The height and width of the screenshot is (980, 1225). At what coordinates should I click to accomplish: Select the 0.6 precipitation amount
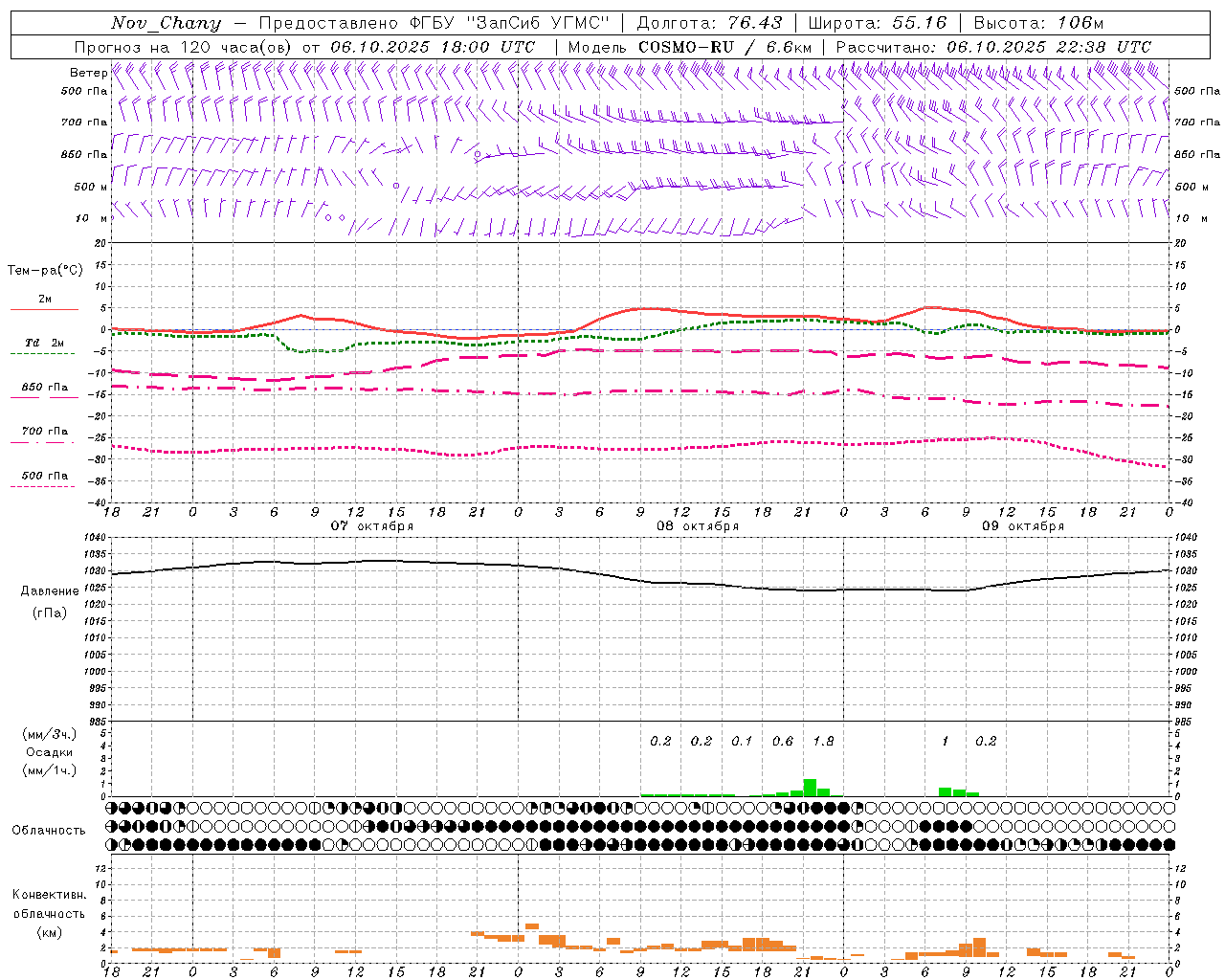[783, 741]
